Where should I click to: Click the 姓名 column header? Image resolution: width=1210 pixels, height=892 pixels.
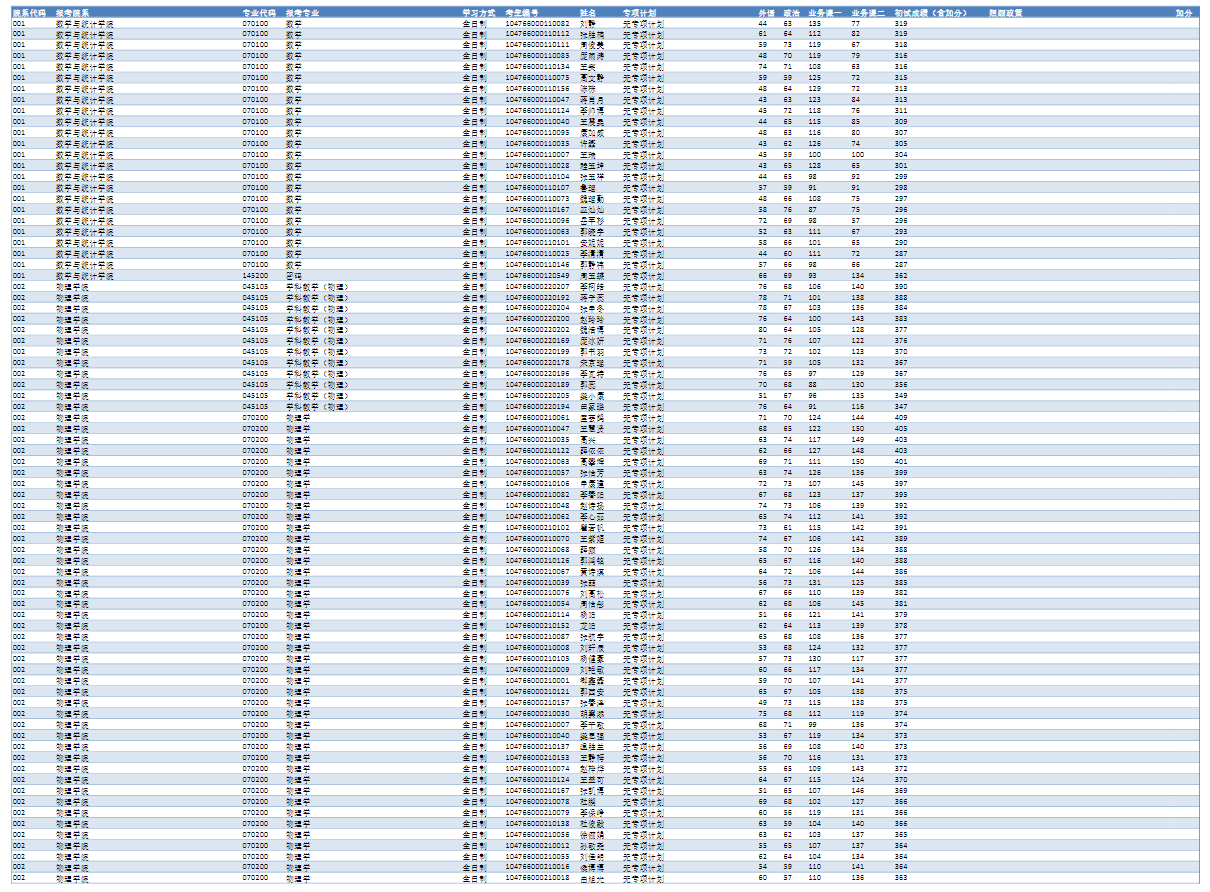[588, 13]
